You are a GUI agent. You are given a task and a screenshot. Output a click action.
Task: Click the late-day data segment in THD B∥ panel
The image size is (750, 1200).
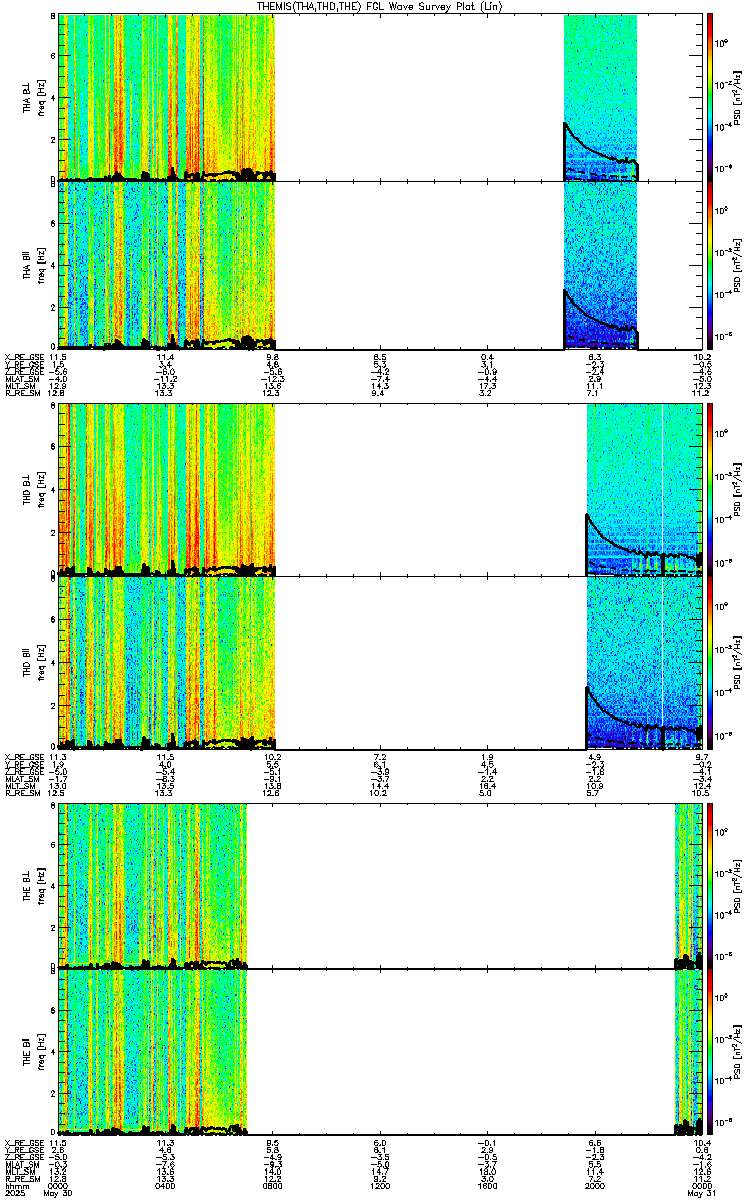pyautogui.click(x=643, y=665)
